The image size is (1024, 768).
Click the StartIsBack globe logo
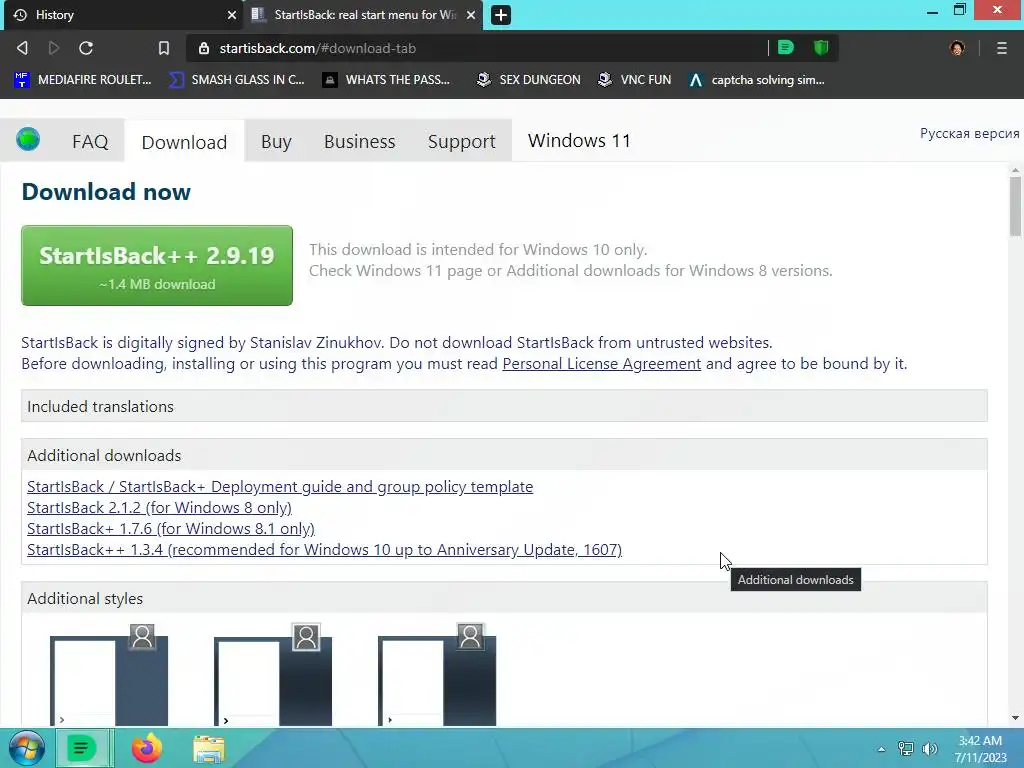tap(28, 139)
